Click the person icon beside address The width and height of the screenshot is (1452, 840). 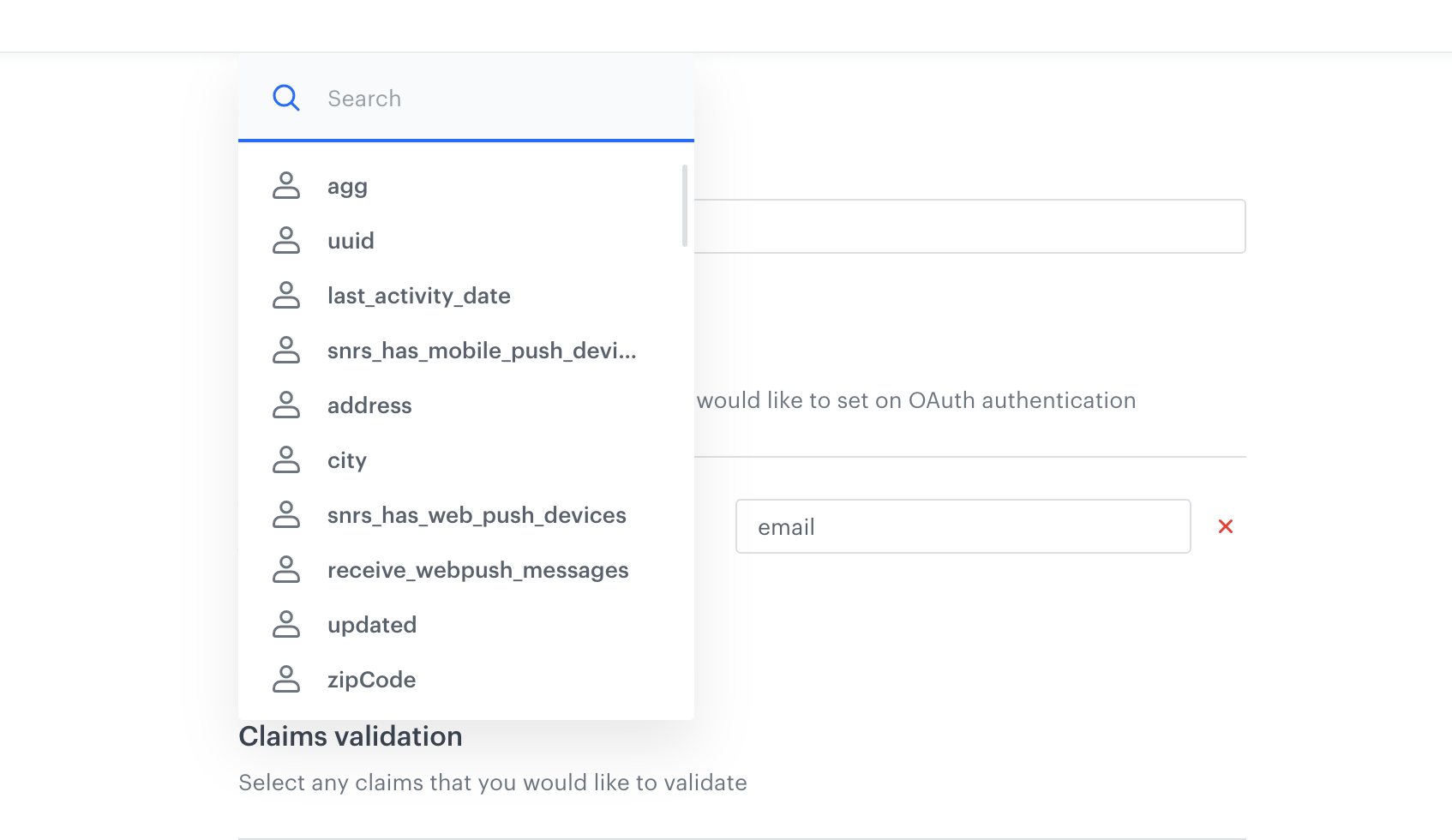[x=286, y=405]
